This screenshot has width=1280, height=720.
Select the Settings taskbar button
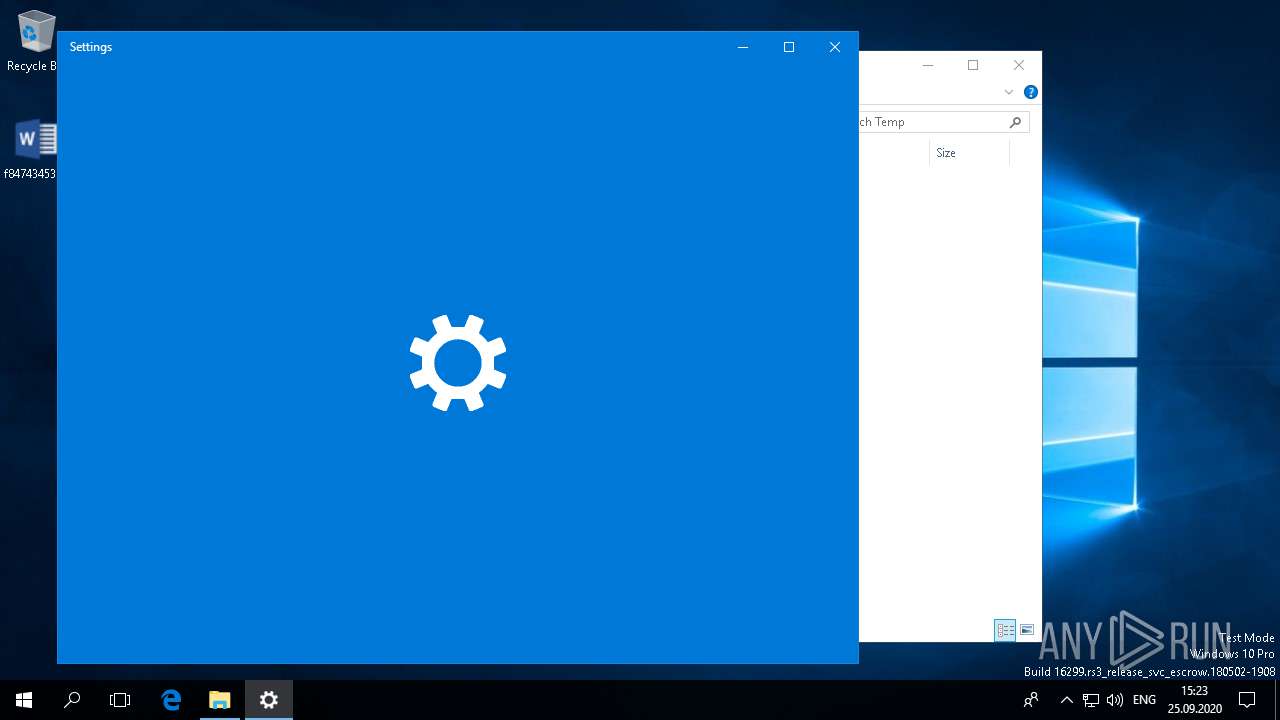pyautogui.click(x=268, y=700)
